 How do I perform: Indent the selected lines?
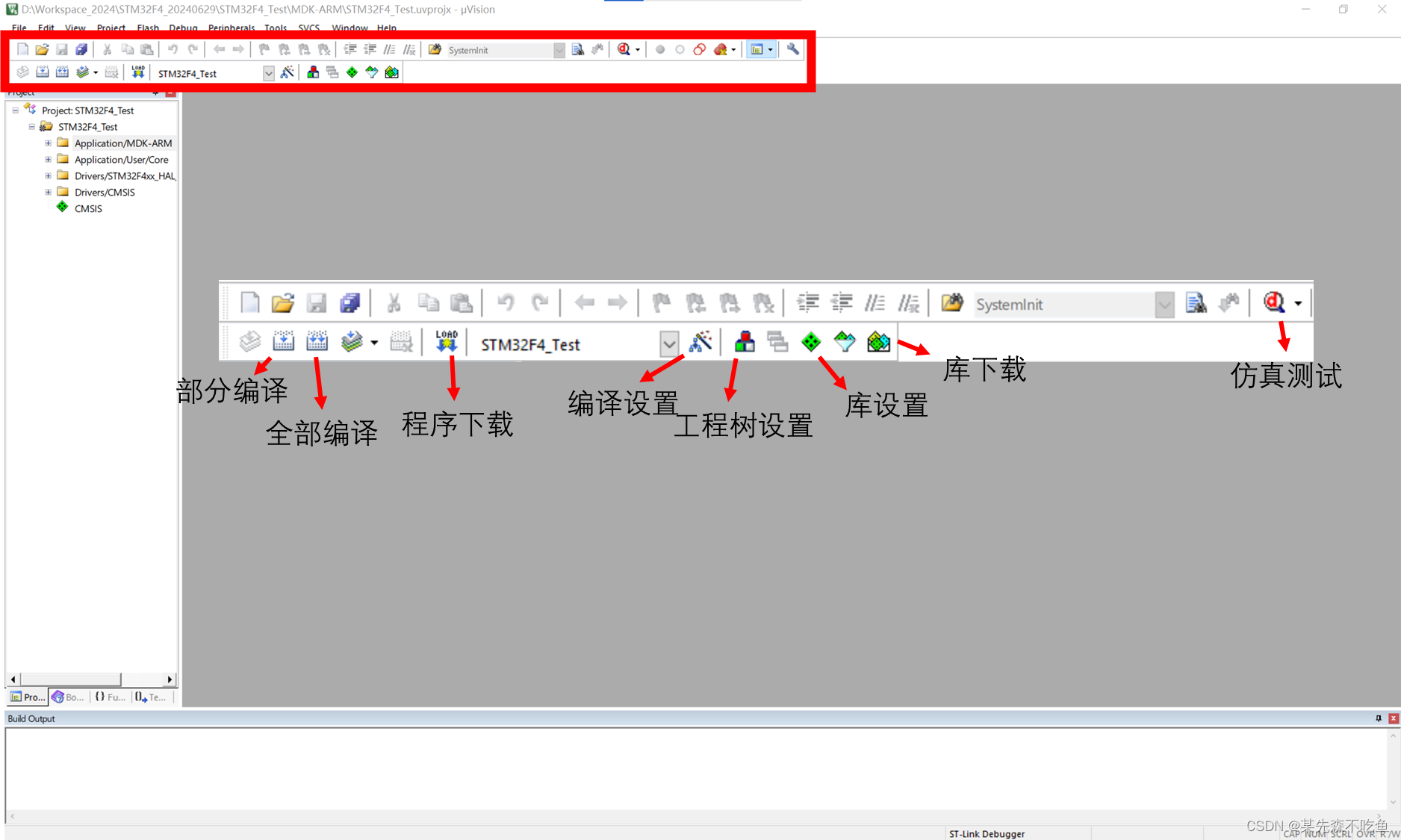(350, 49)
